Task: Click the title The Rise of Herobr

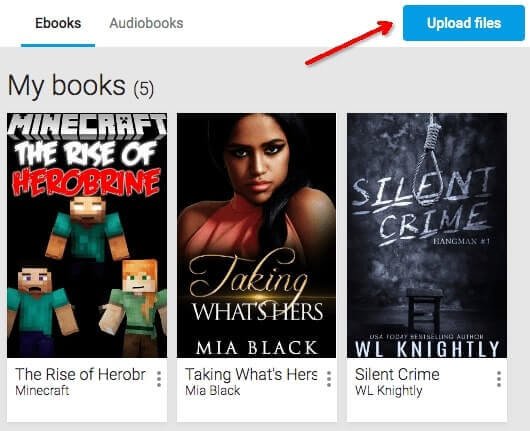Action: pyautogui.click(x=80, y=375)
